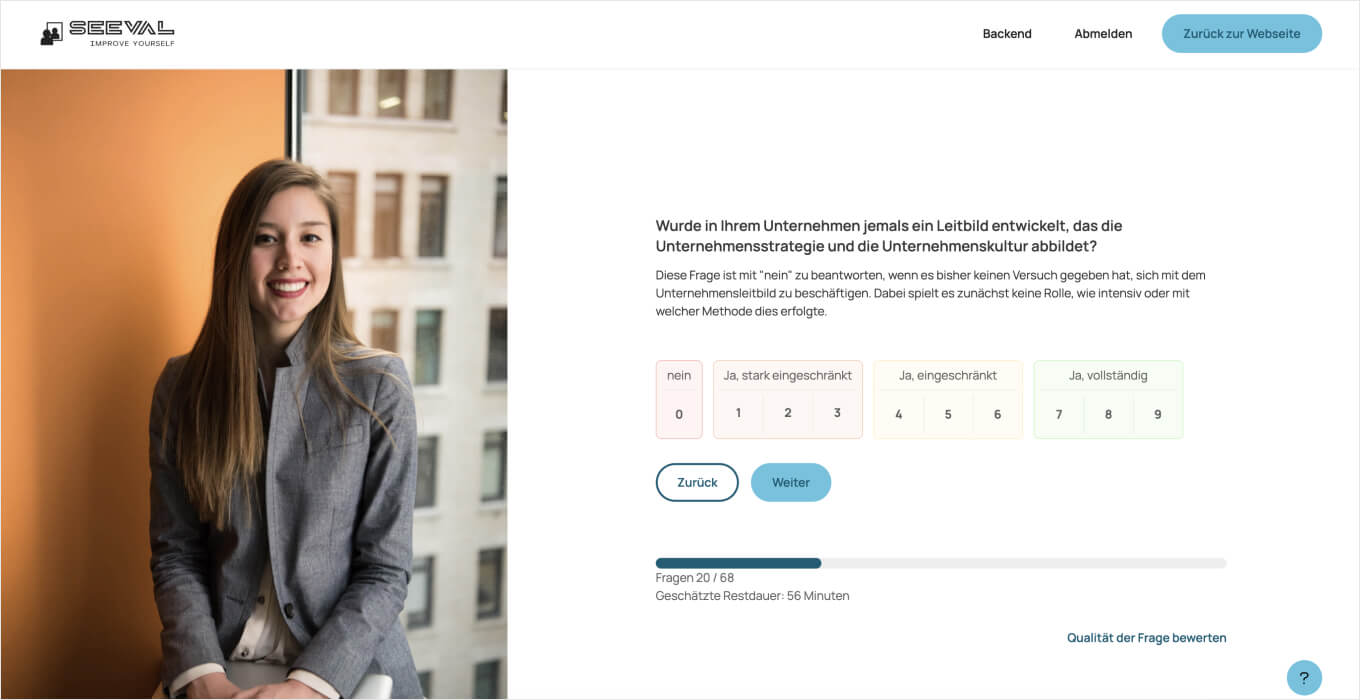The height and width of the screenshot is (700, 1360).
Task: Pick rating 3 on the scale
Action: pos(837,413)
